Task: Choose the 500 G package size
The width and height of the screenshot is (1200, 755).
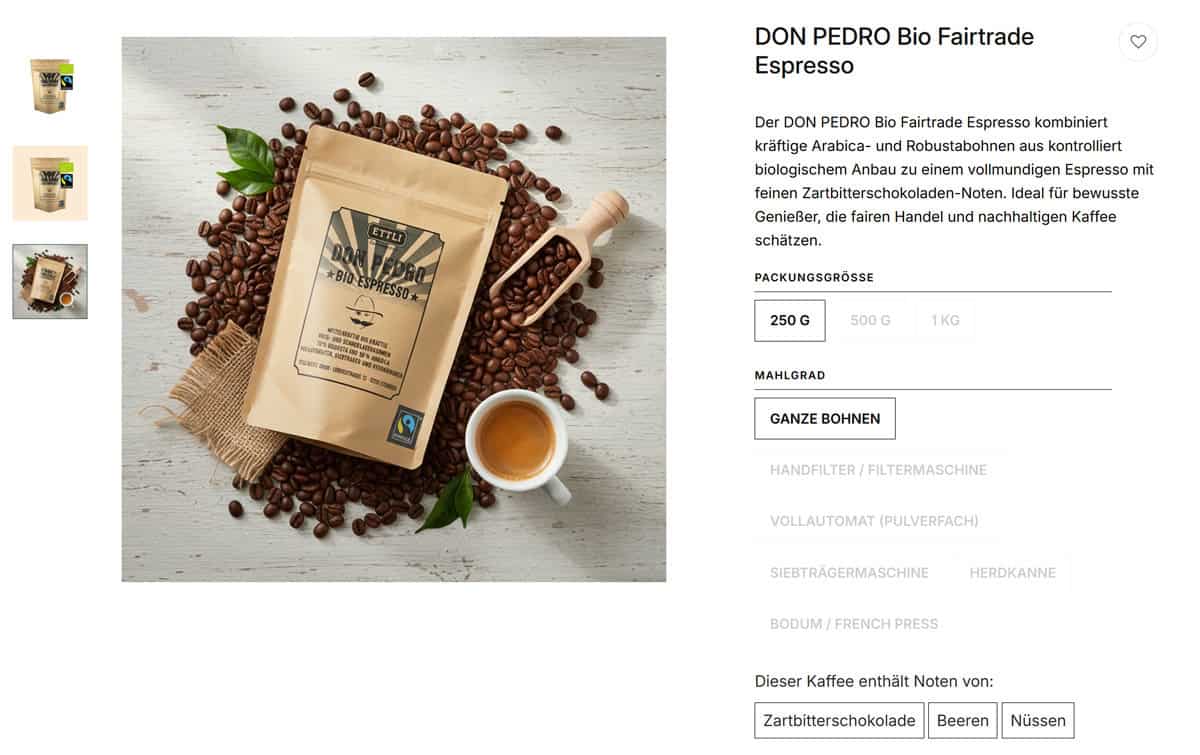Action: point(870,321)
